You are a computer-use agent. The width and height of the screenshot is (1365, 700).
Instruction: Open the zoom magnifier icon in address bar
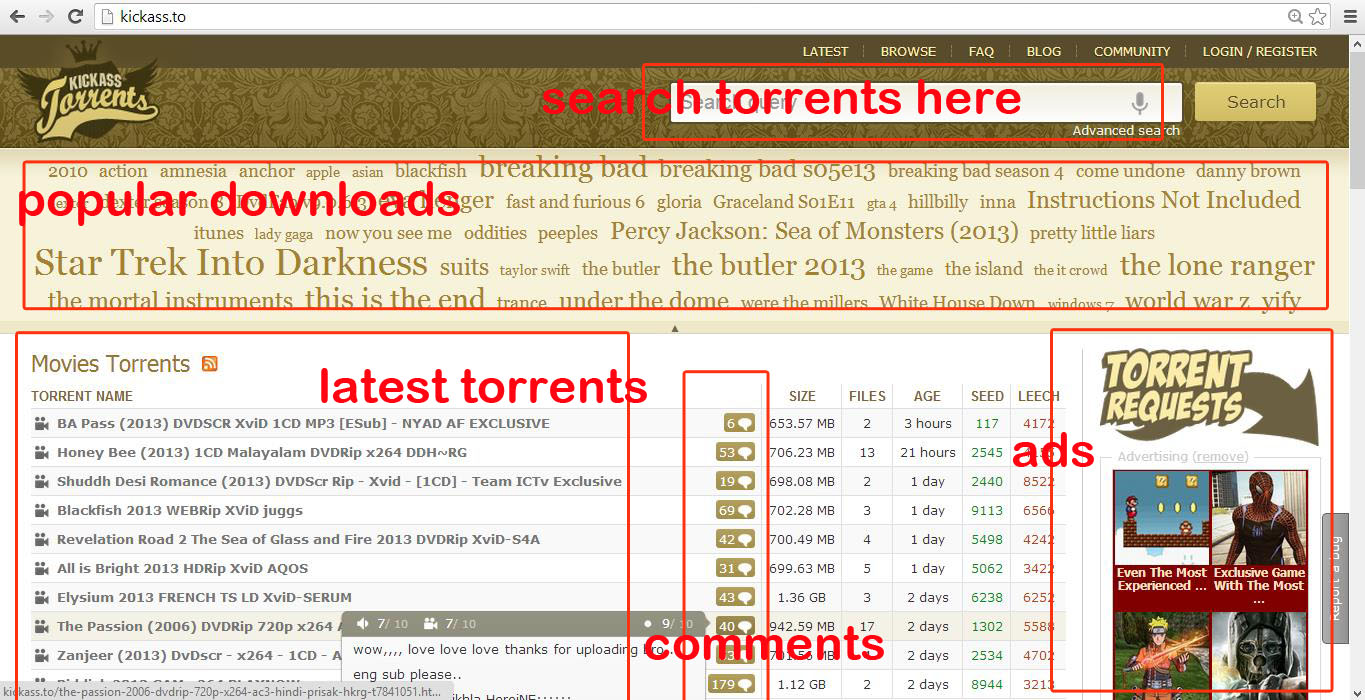[1295, 16]
